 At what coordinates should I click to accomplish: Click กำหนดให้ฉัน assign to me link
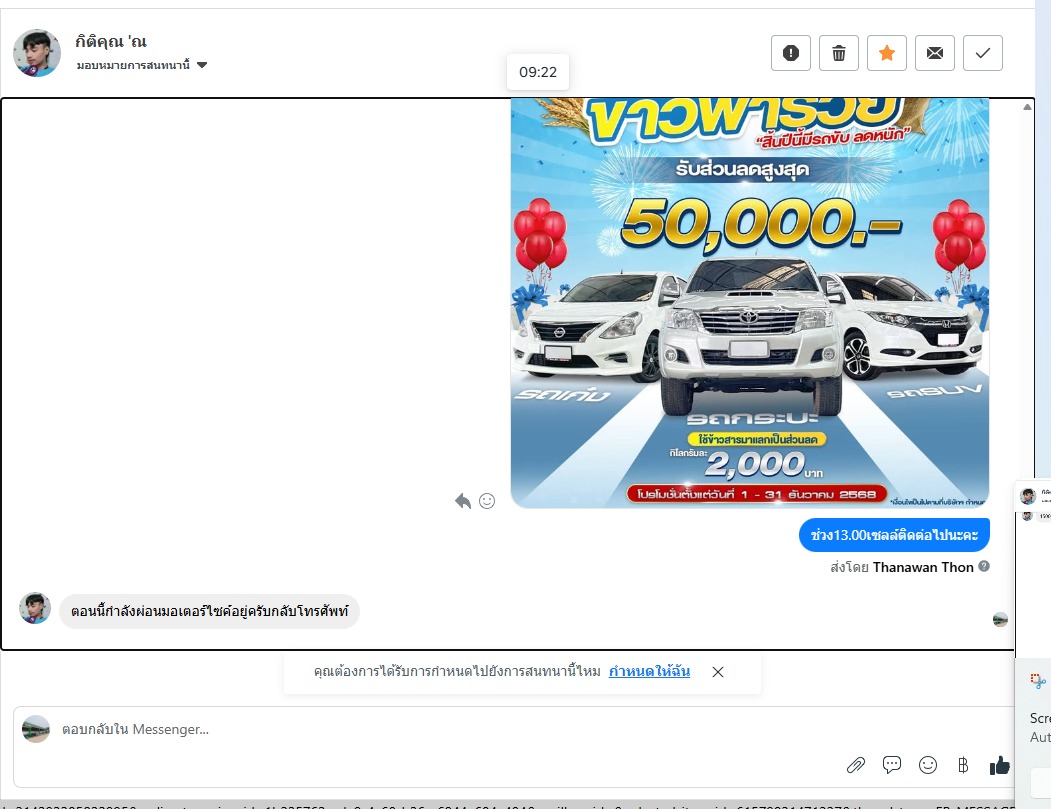[649, 671]
